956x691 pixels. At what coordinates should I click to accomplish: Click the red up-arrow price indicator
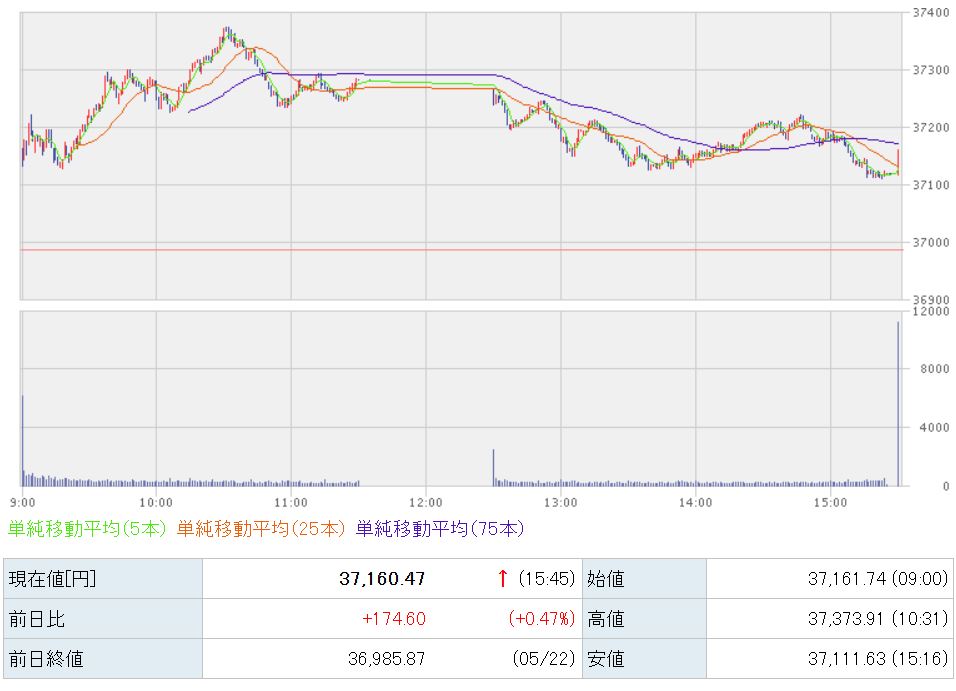click(x=502, y=578)
